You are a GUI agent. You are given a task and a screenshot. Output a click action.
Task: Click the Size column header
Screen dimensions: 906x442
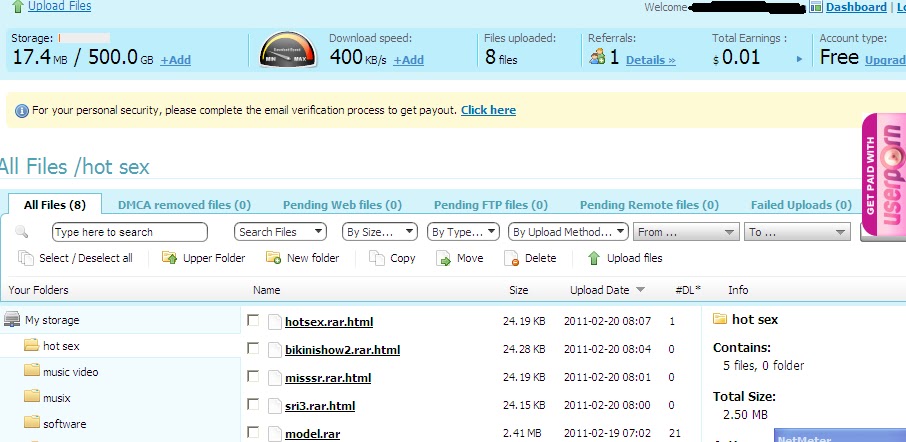pos(518,290)
